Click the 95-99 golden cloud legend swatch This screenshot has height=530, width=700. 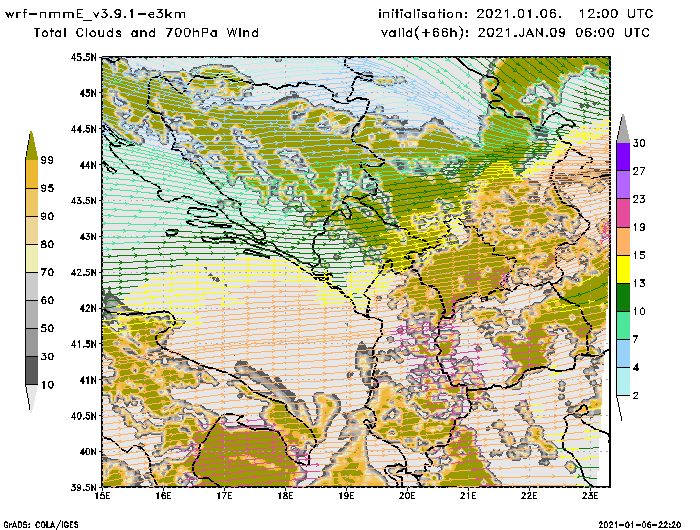click(32, 174)
